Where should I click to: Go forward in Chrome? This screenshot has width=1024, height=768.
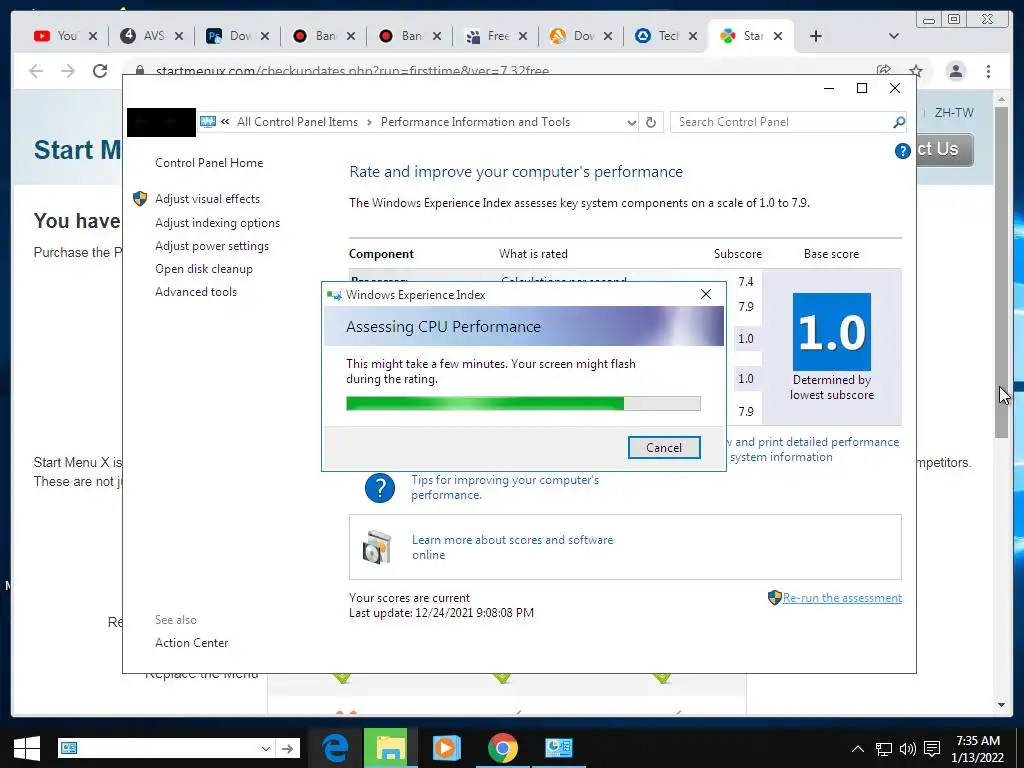click(68, 71)
